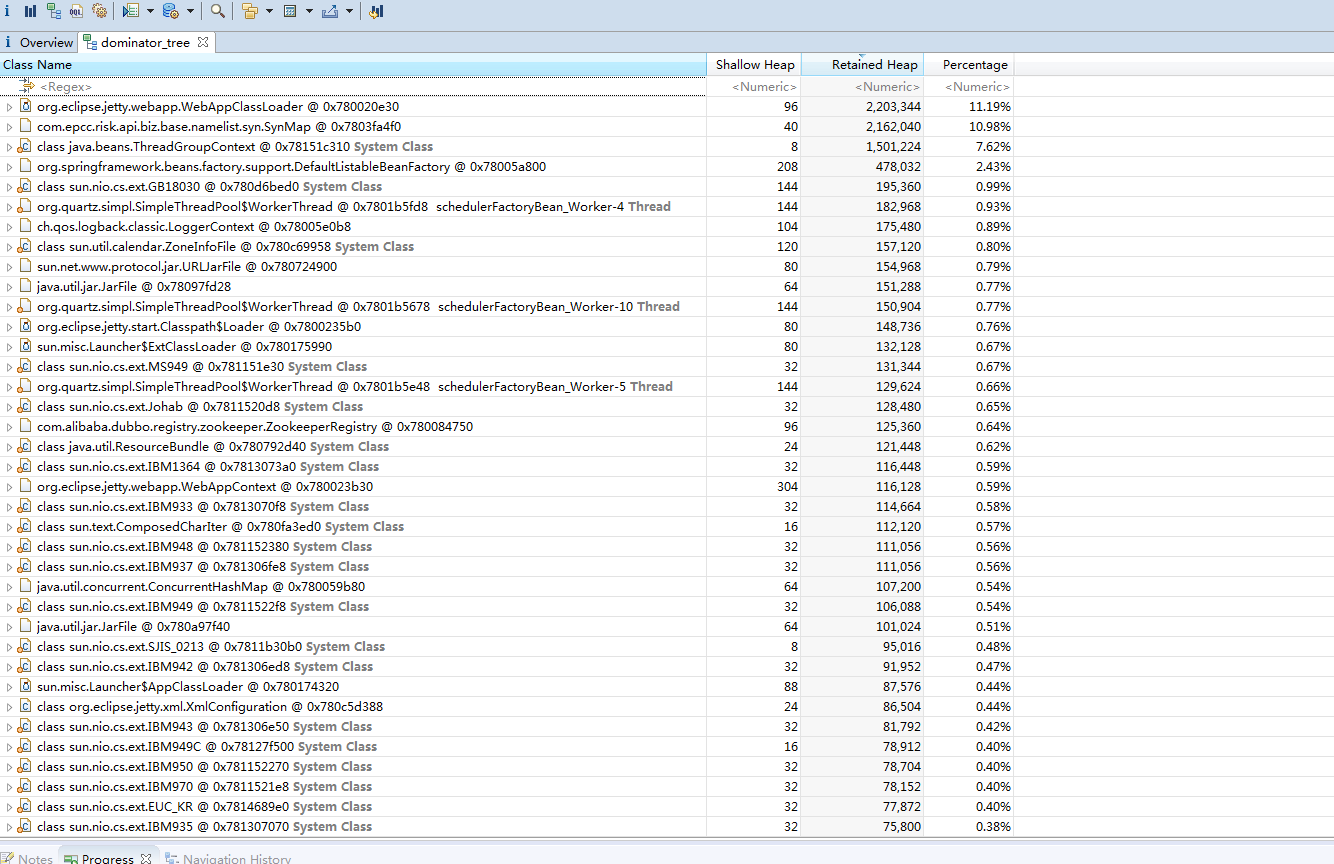The image size is (1334, 864).
Task: Sort by Class Name column header
Action: click(x=353, y=65)
